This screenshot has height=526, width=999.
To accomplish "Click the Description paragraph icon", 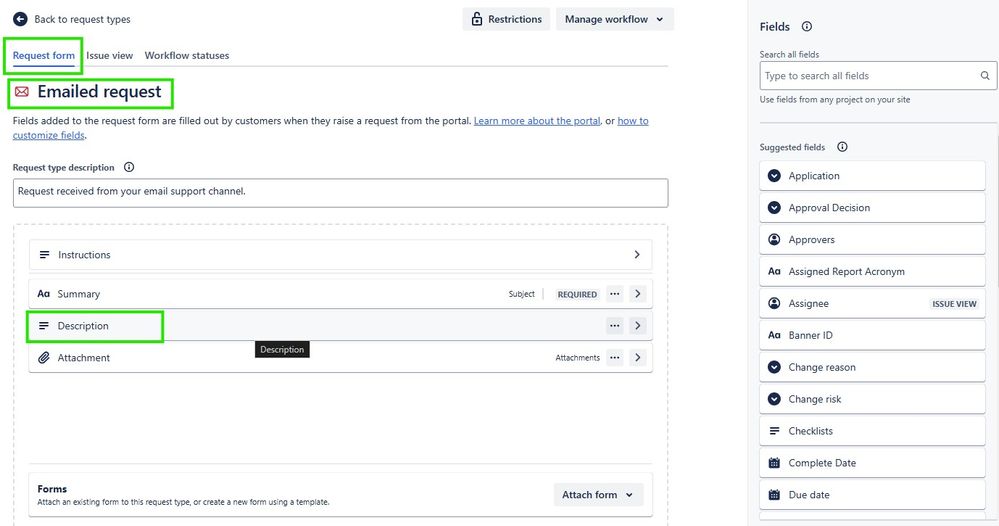I will (43, 325).
